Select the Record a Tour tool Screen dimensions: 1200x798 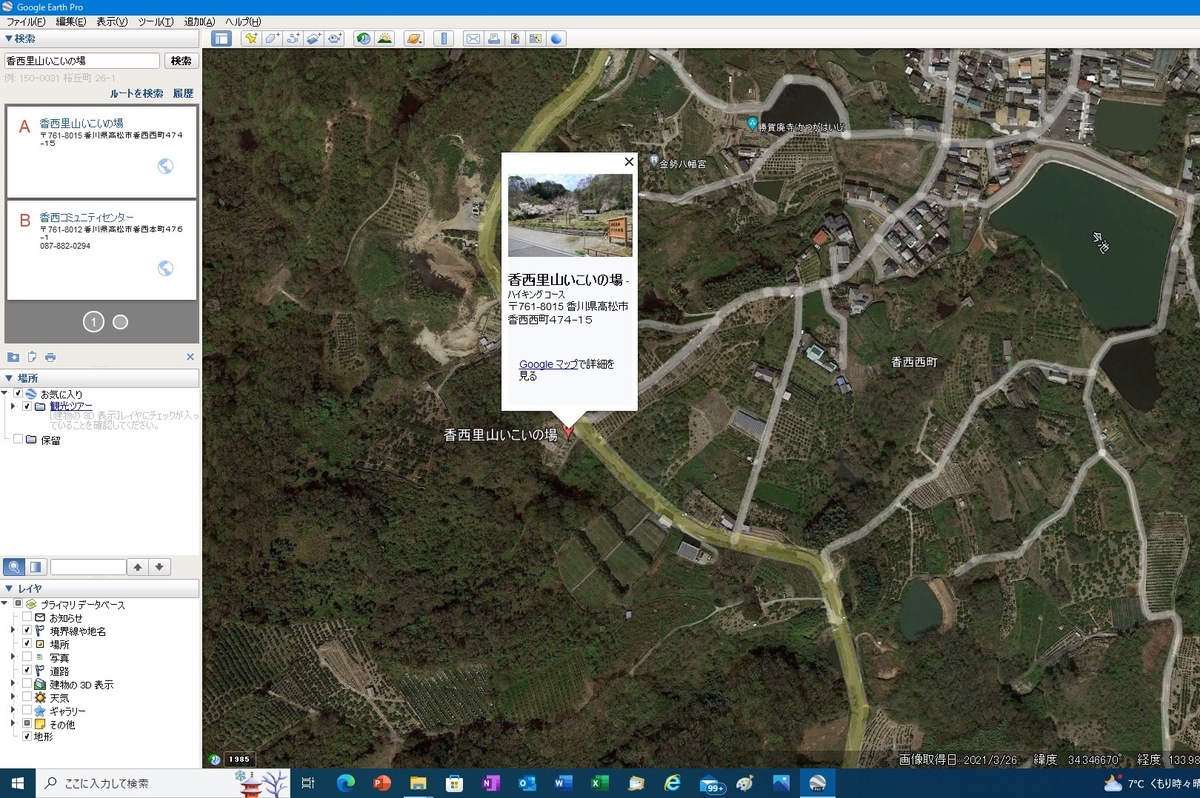click(335, 39)
